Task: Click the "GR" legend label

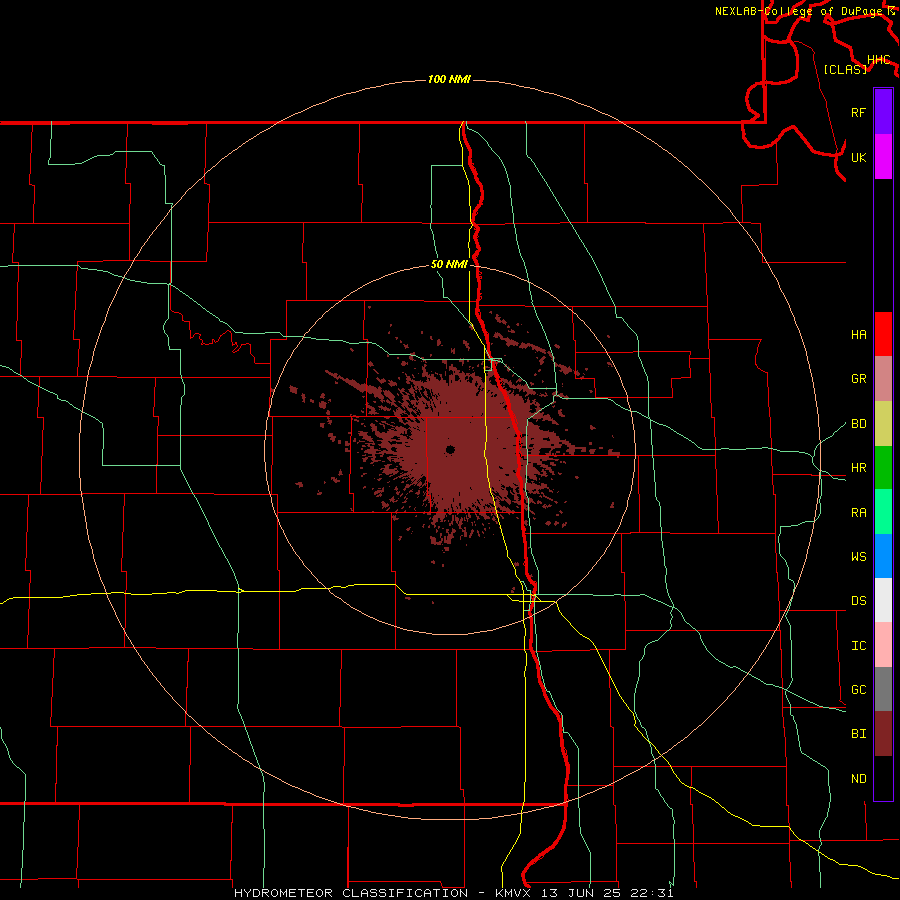Action: click(858, 379)
